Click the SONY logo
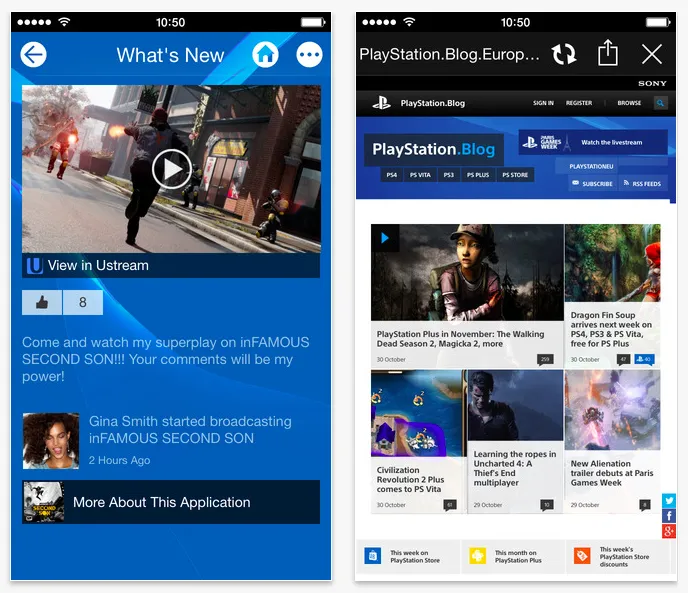The height and width of the screenshot is (593, 688). point(652,83)
